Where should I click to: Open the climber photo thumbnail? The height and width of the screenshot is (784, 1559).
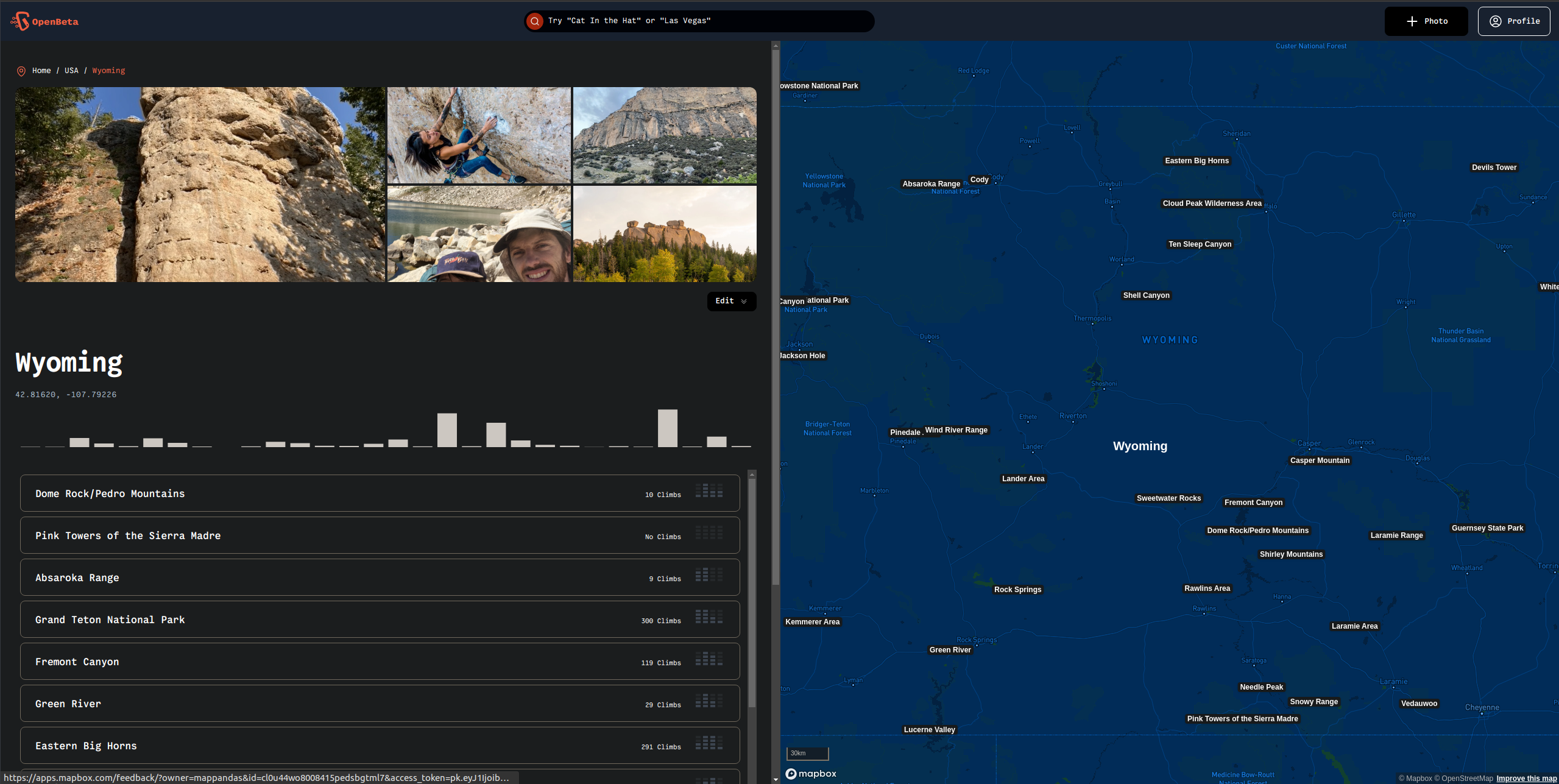coord(479,135)
